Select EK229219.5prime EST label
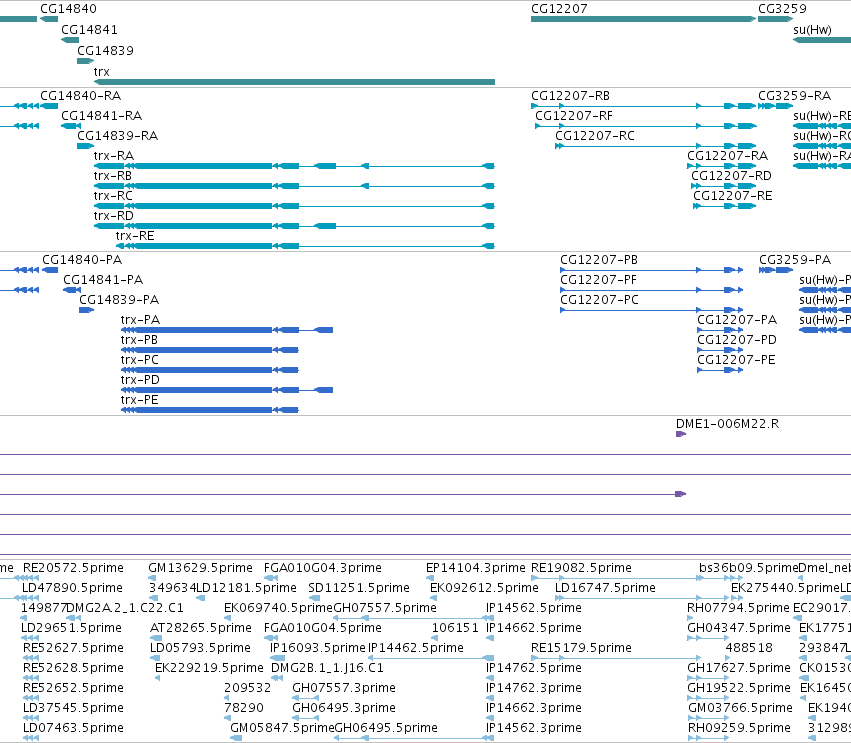Screen dimensions: 851x743 (x=209, y=669)
